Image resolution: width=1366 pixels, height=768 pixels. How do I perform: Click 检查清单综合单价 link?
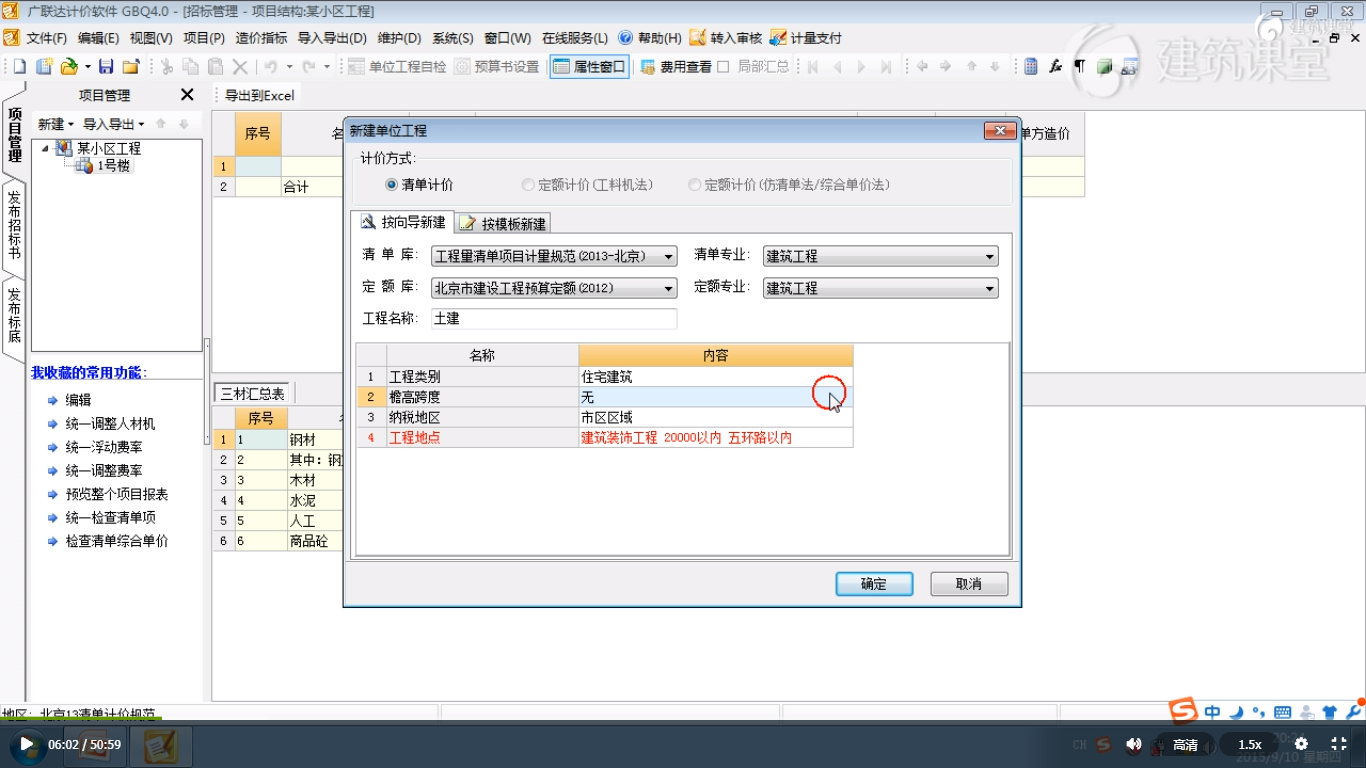click(x=117, y=541)
